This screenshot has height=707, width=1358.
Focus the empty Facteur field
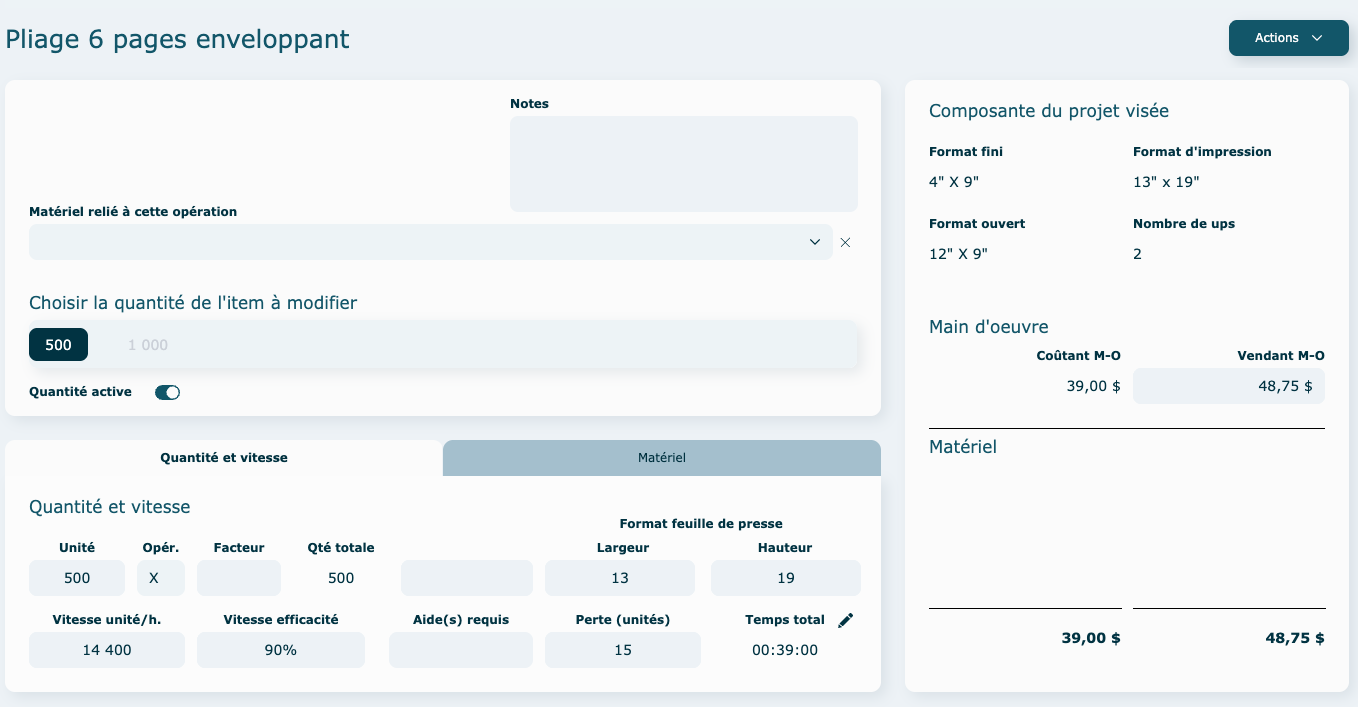pyautogui.click(x=239, y=578)
